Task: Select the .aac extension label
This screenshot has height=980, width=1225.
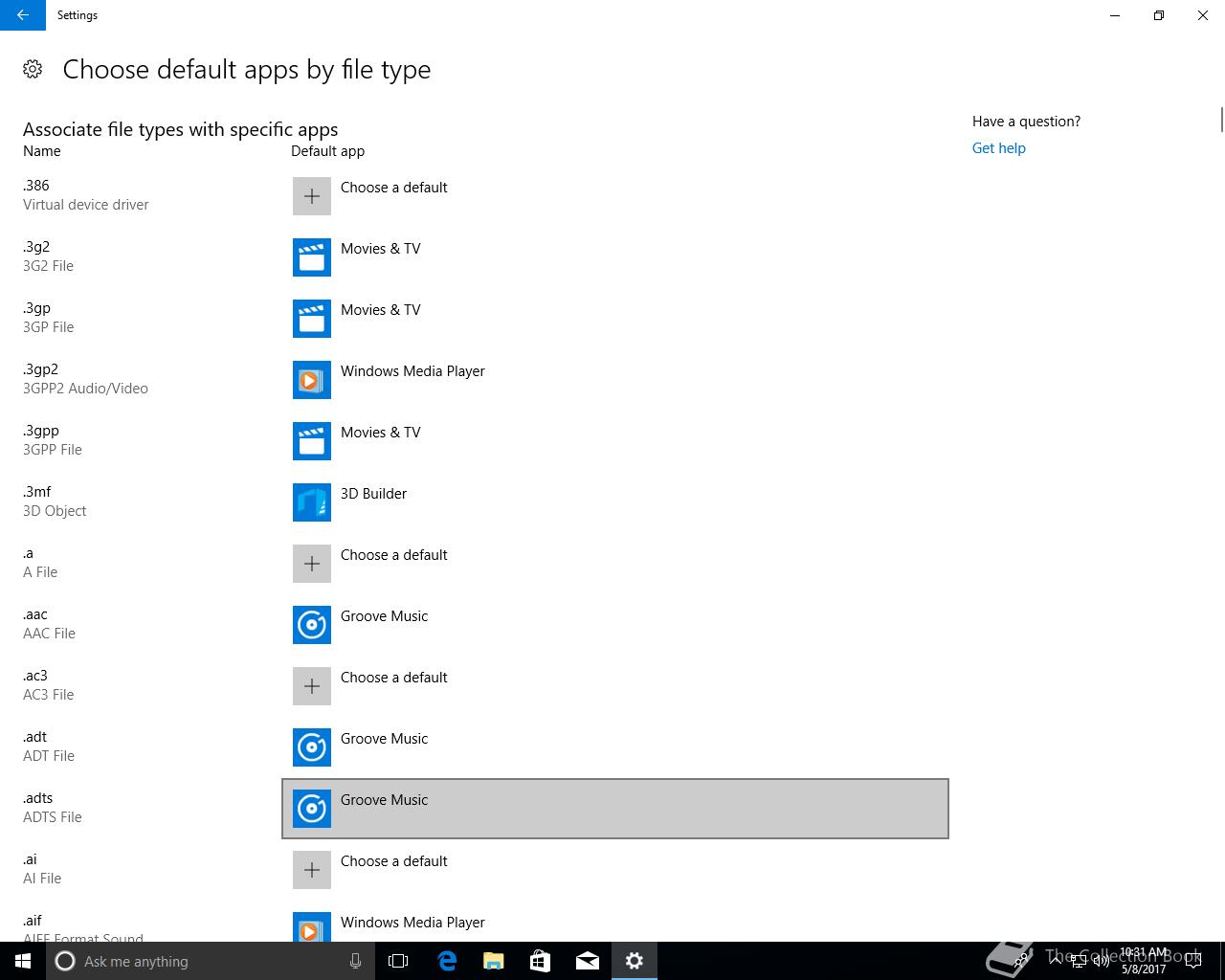Action: point(35,614)
